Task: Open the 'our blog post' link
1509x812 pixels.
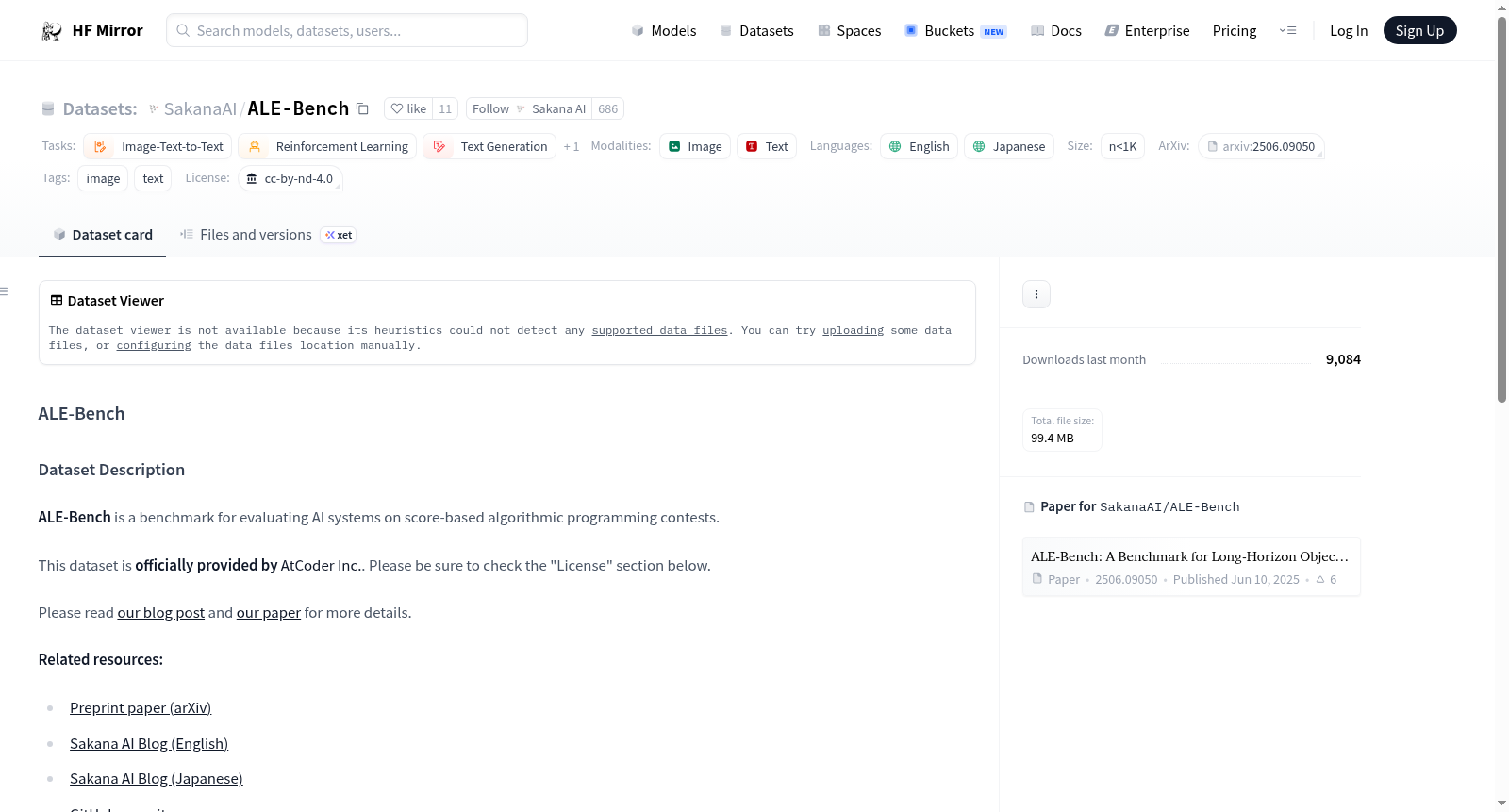Action: pos(160,612)
